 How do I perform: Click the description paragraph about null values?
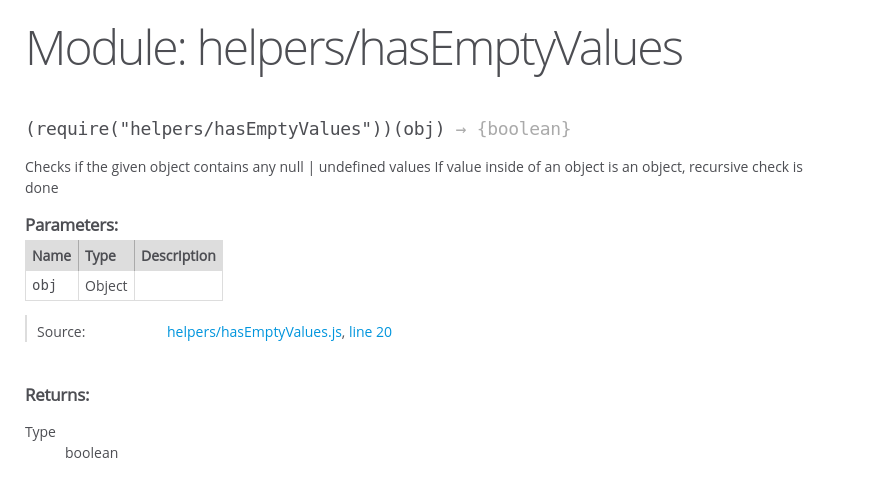point(414,177)
